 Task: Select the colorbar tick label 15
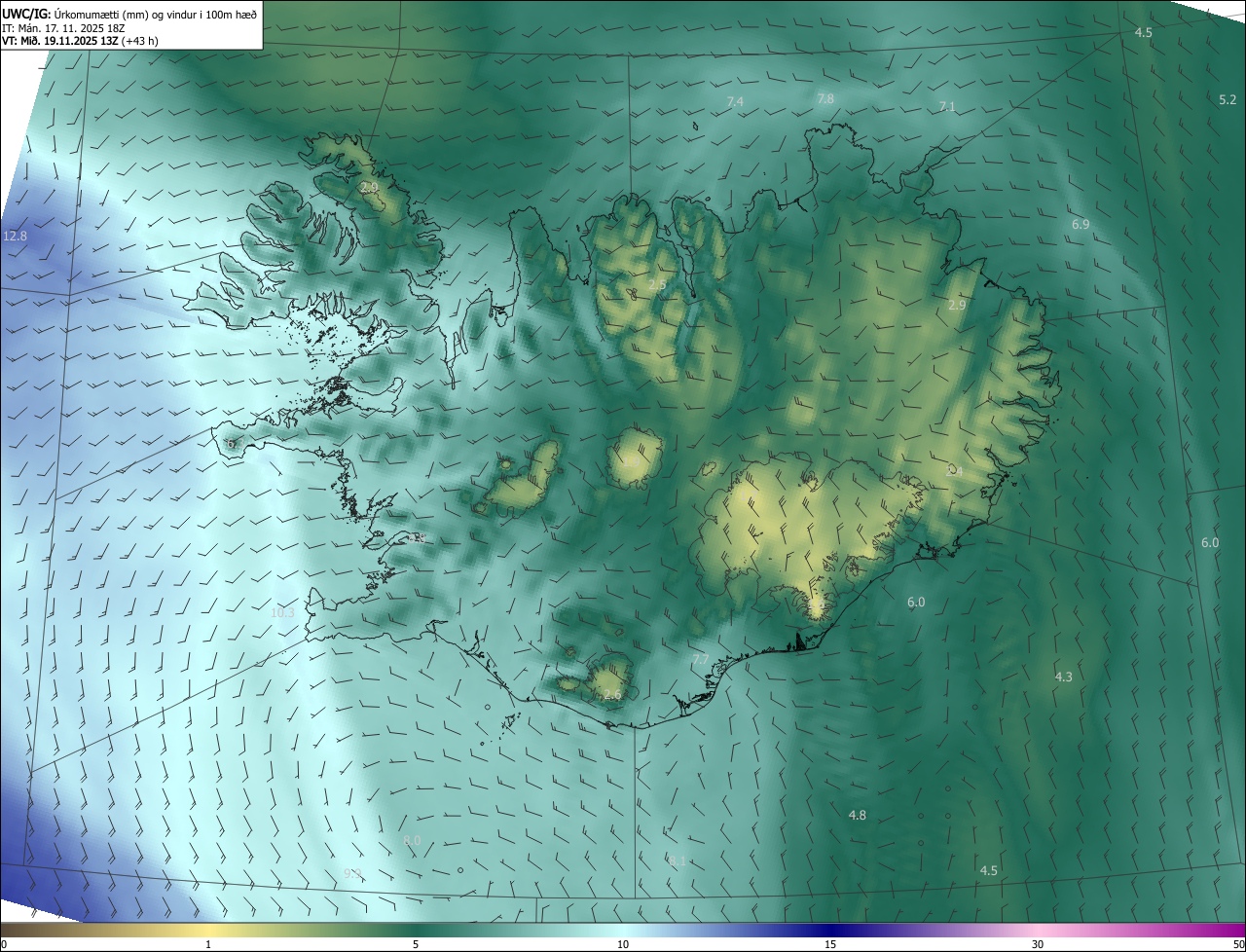coord(830,944)
